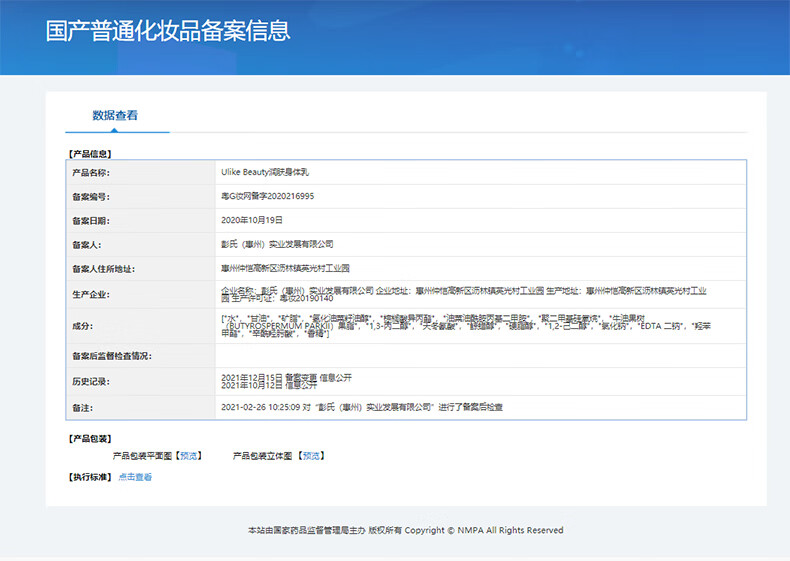Screen dimensions: 790x561
Task: Select the product name Ulike Beauty value
Action: click(265, 172)
